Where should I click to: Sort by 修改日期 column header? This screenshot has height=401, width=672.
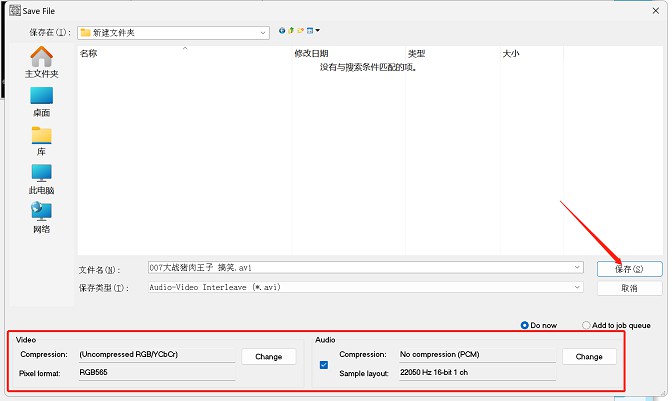tap(311, 54)
